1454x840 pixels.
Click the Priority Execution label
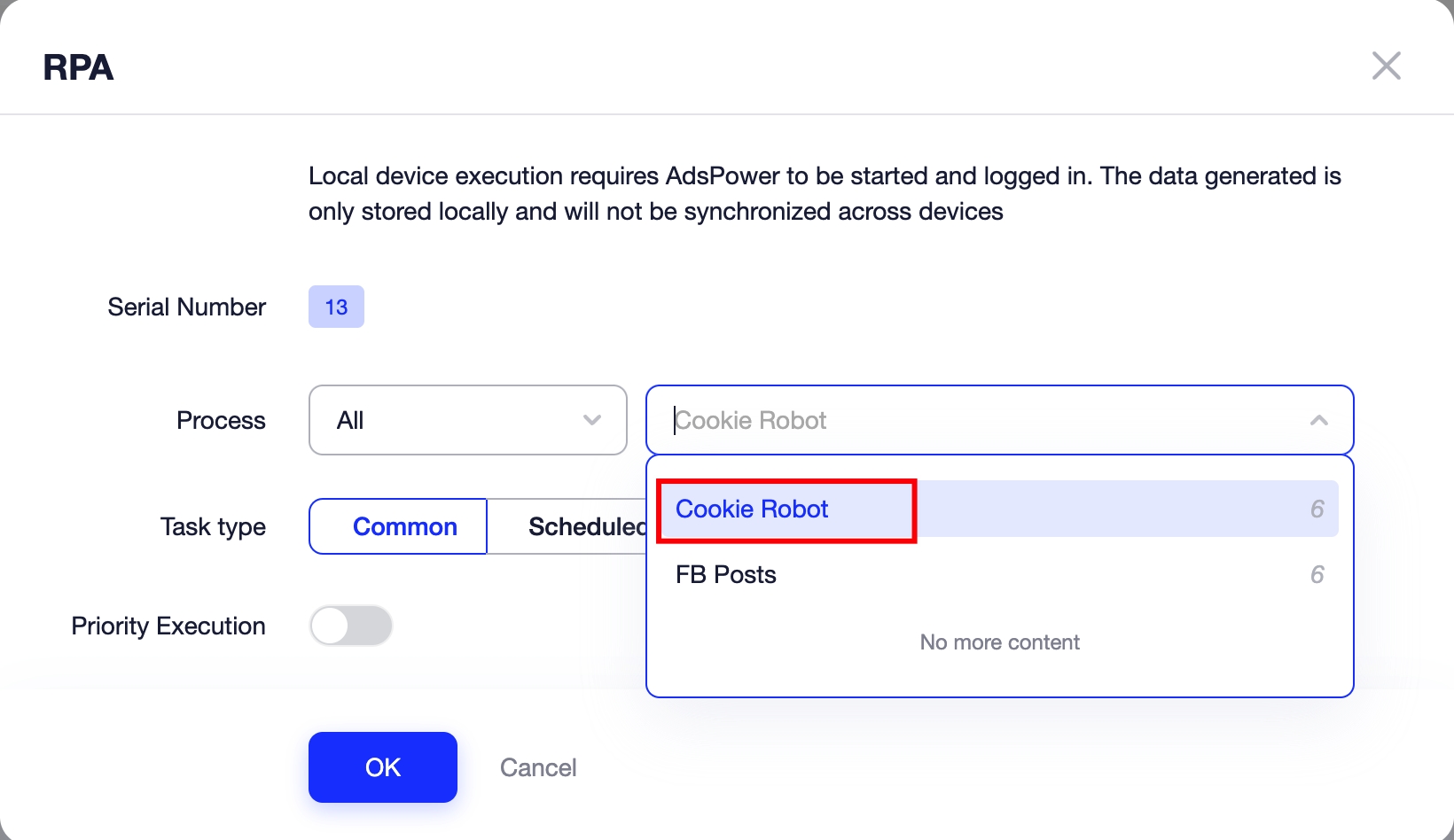click(x=168, y=626)
